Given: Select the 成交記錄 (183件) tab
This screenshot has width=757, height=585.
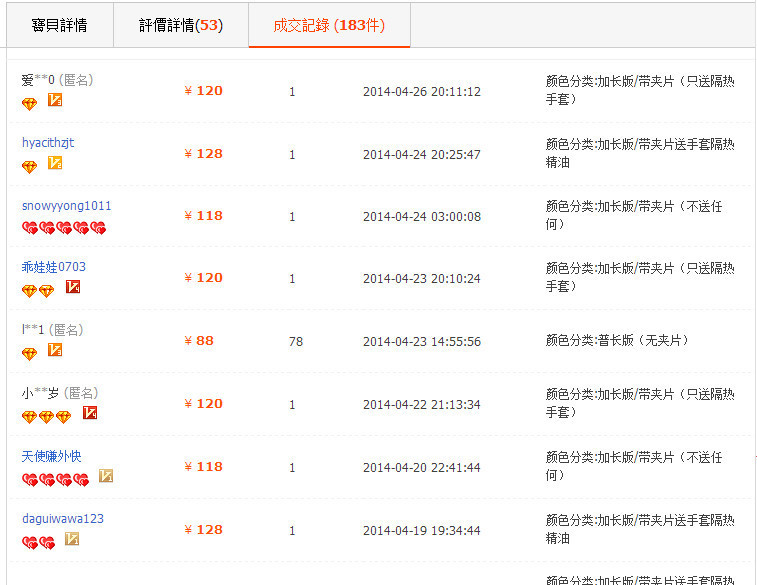Looking at the screenshot, I should click(x=329, y=25).
